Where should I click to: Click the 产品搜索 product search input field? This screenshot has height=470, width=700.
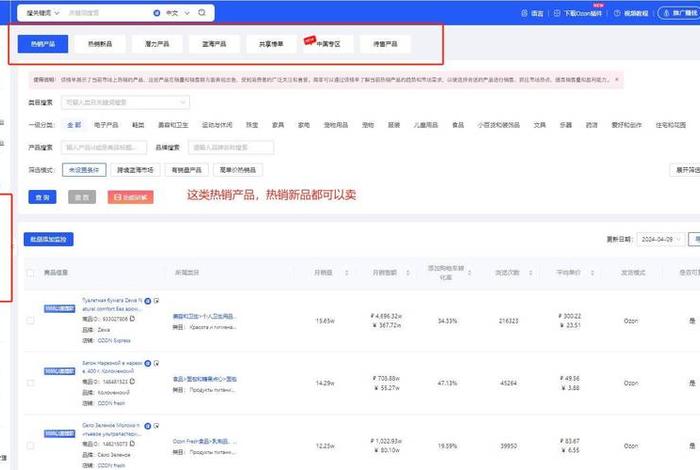[104, 147]
